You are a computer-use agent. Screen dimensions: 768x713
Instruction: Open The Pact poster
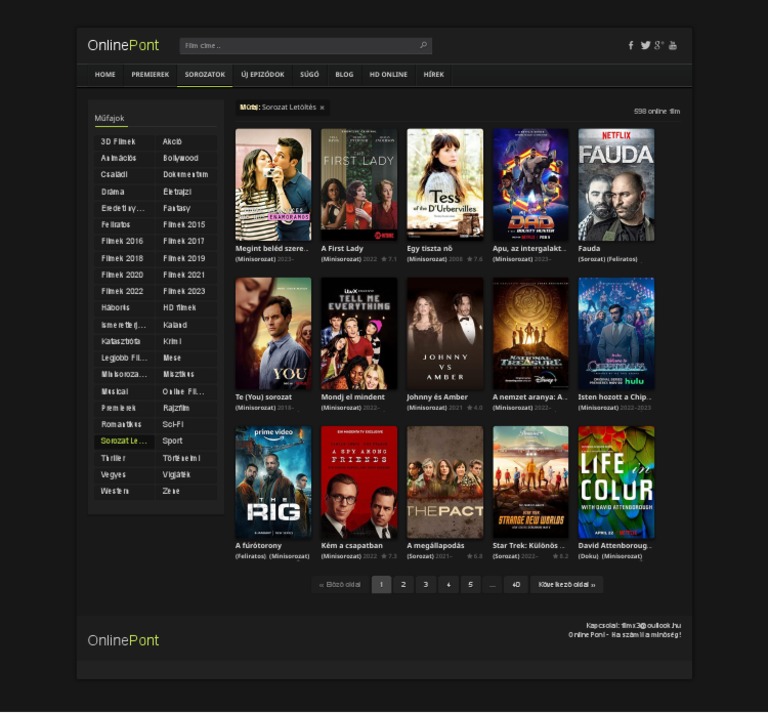point(445,482)
